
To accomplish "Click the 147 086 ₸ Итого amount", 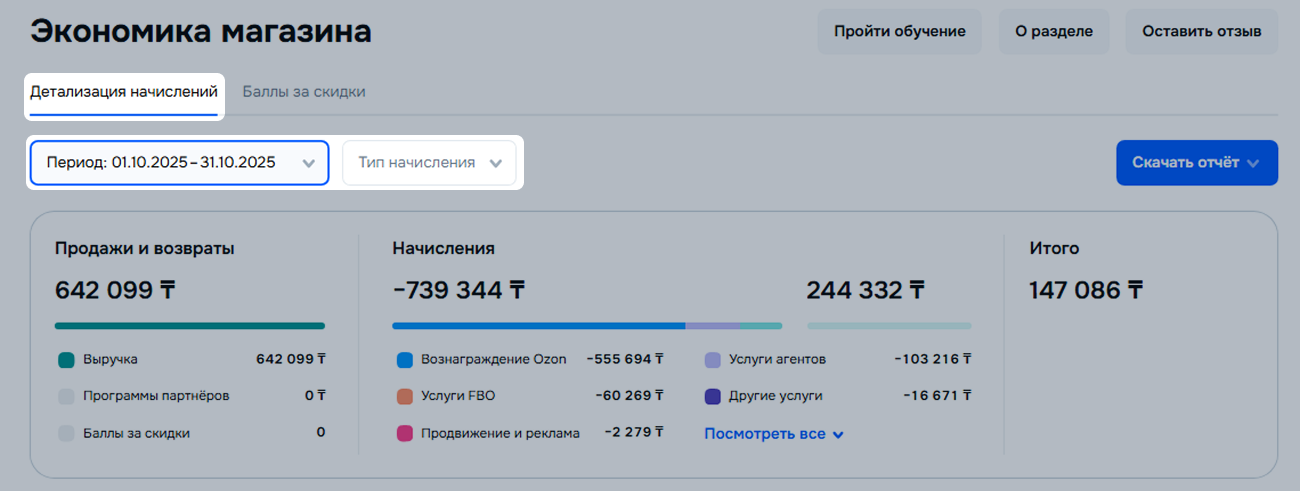I will (1086, 291).
